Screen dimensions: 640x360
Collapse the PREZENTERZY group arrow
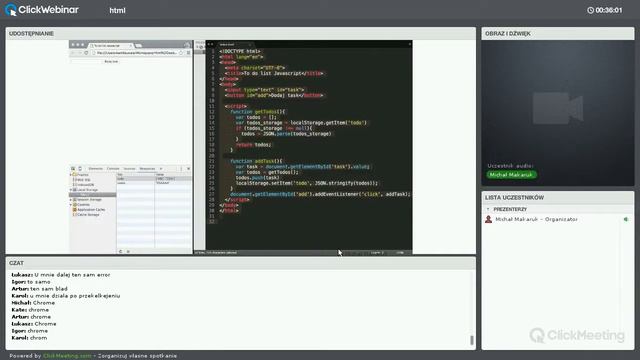[x=488, y=209]
